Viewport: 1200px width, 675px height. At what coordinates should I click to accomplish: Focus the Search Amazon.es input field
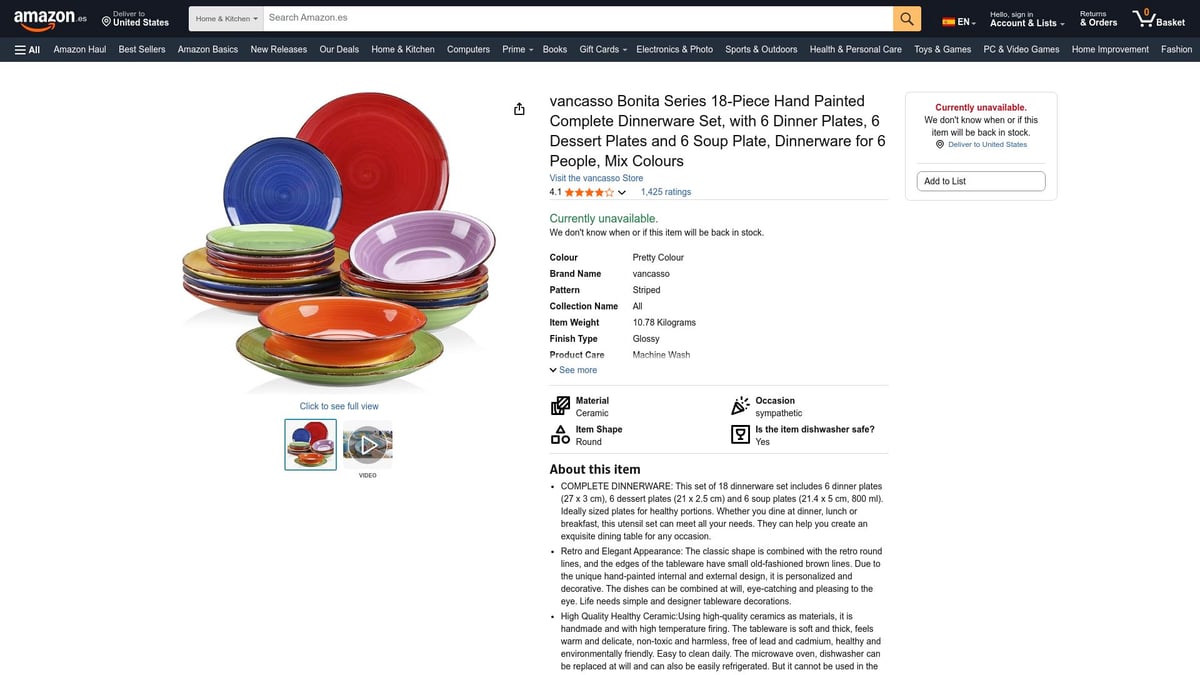pos(578,18)
